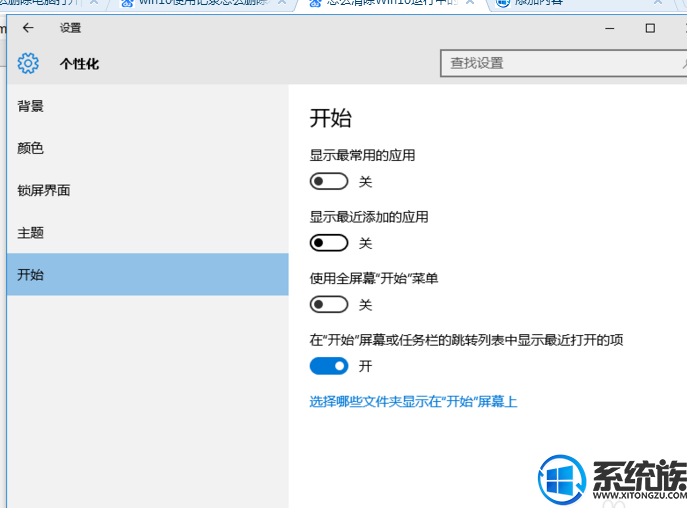Go back using the arrow in Settings
Screen dimensions: 687x508
(28, 28)
